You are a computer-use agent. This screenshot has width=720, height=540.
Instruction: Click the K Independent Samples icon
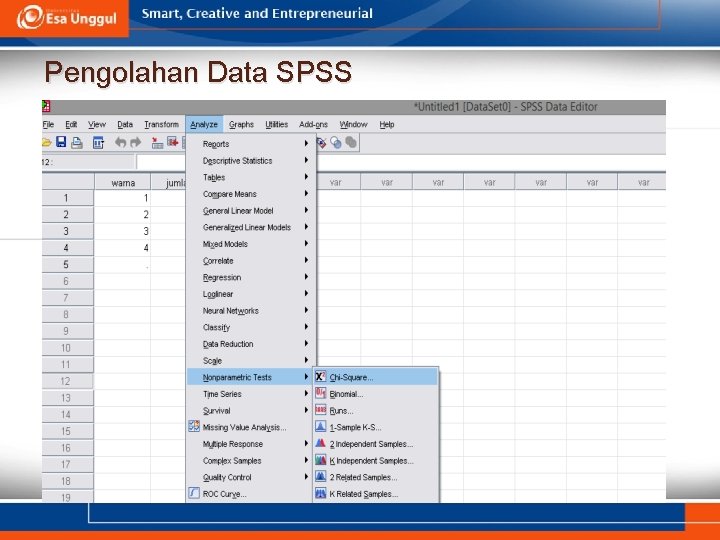point(321,460)
